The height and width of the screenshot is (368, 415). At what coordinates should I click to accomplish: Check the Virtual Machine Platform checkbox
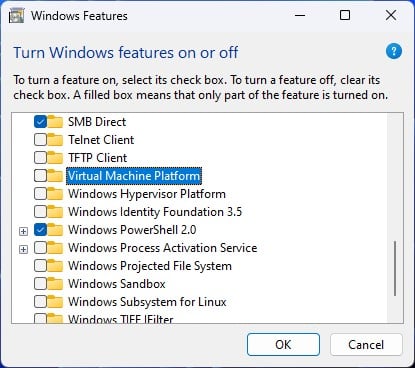[40, 176]
